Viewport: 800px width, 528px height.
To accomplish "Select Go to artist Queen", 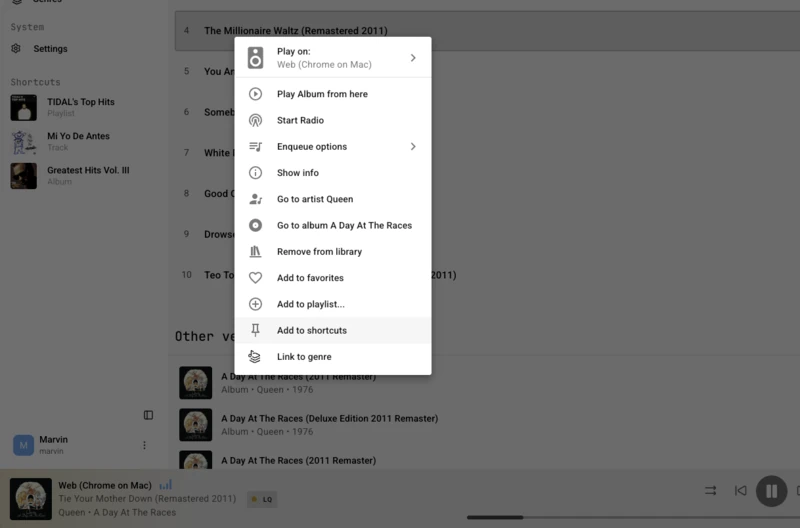I will coord(333,199).
